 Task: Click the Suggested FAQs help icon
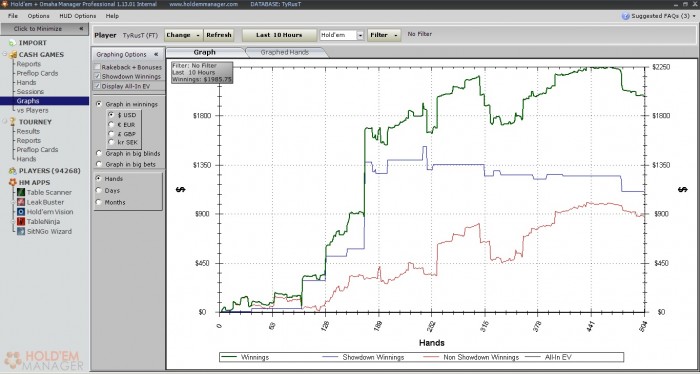625,16
